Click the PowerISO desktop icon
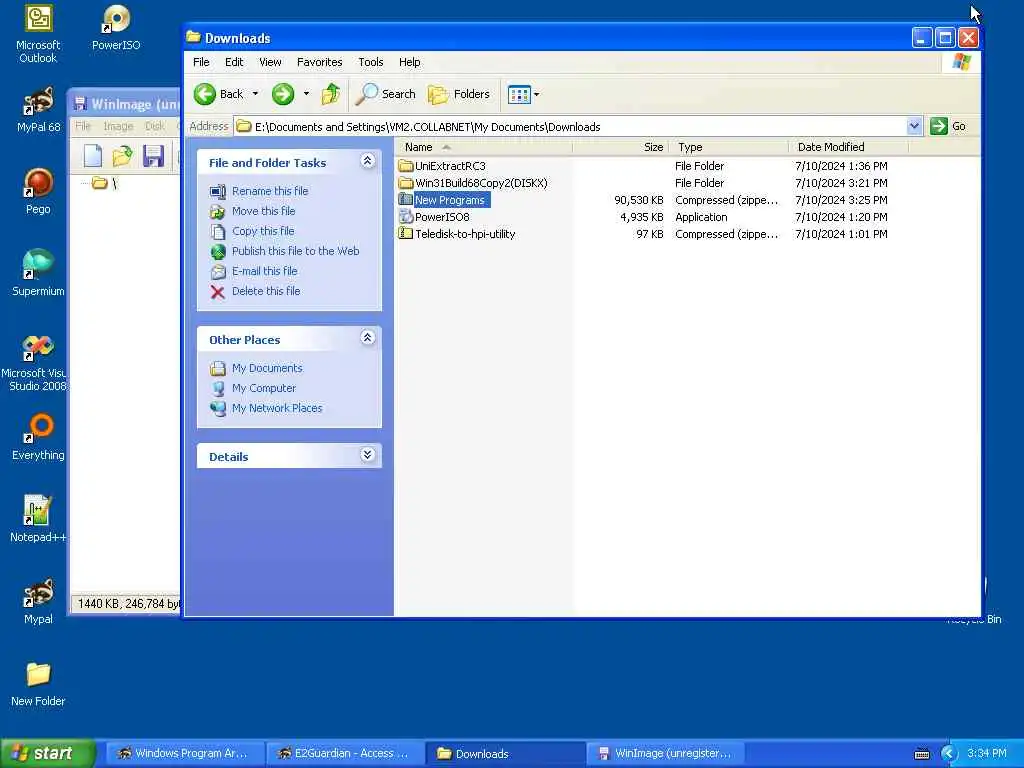 click(116, 27)
